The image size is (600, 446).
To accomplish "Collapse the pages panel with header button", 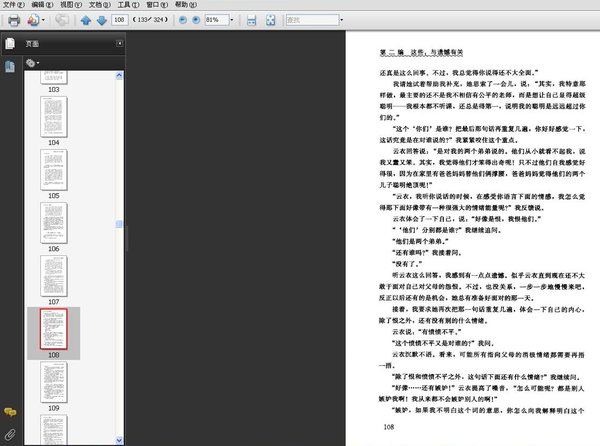I will click(119, 44).
